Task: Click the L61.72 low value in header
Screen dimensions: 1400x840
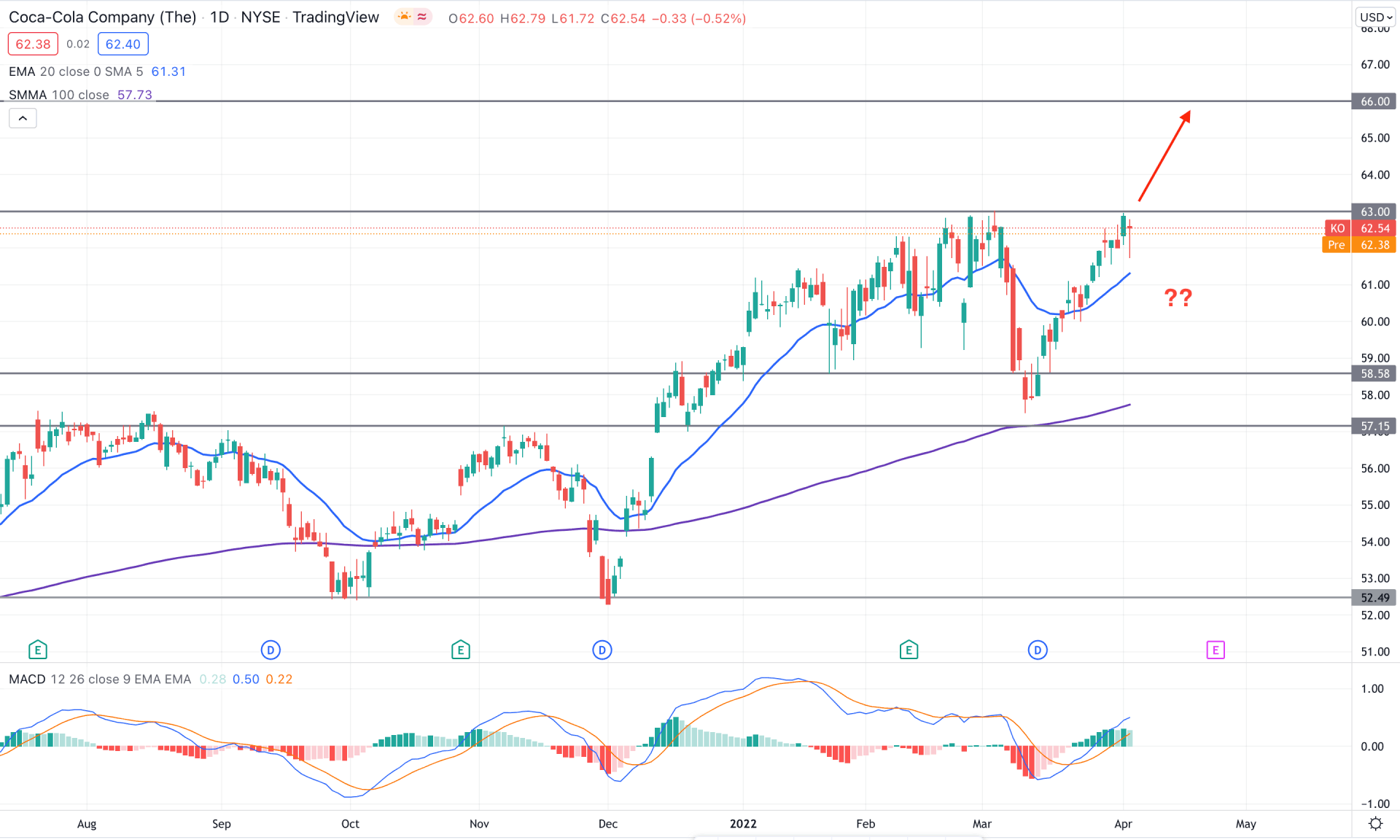Action: (573, 18)
